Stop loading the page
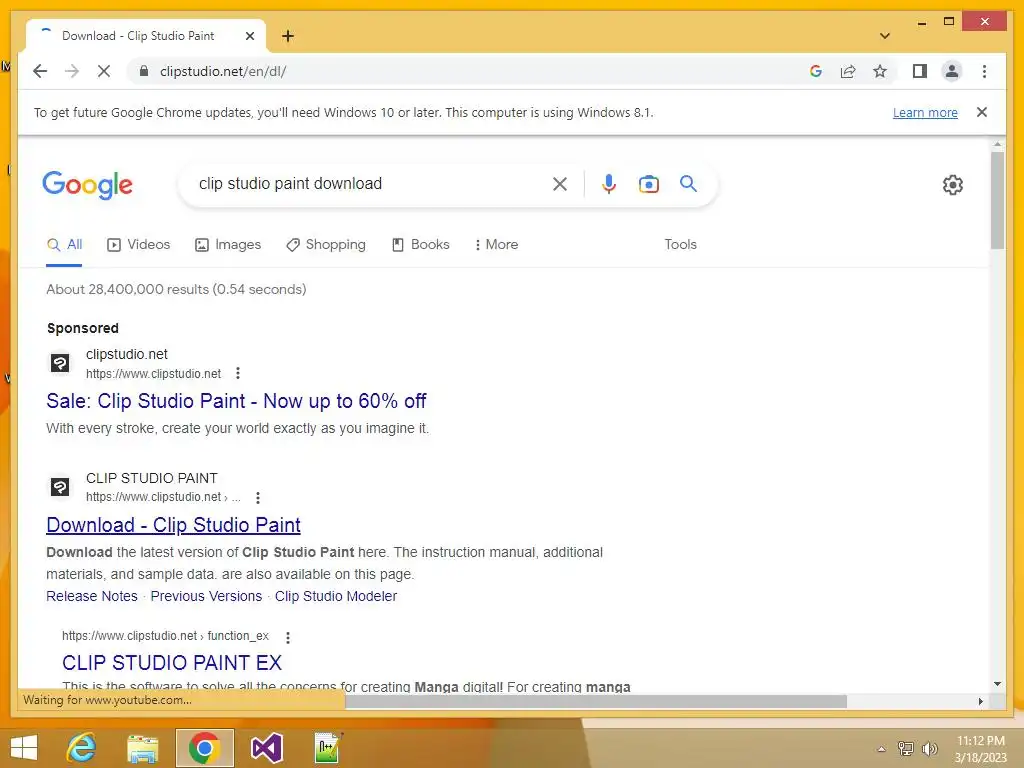Image resolution: width=1024 pixels, height=768 pixels. [x=104, y=71]
